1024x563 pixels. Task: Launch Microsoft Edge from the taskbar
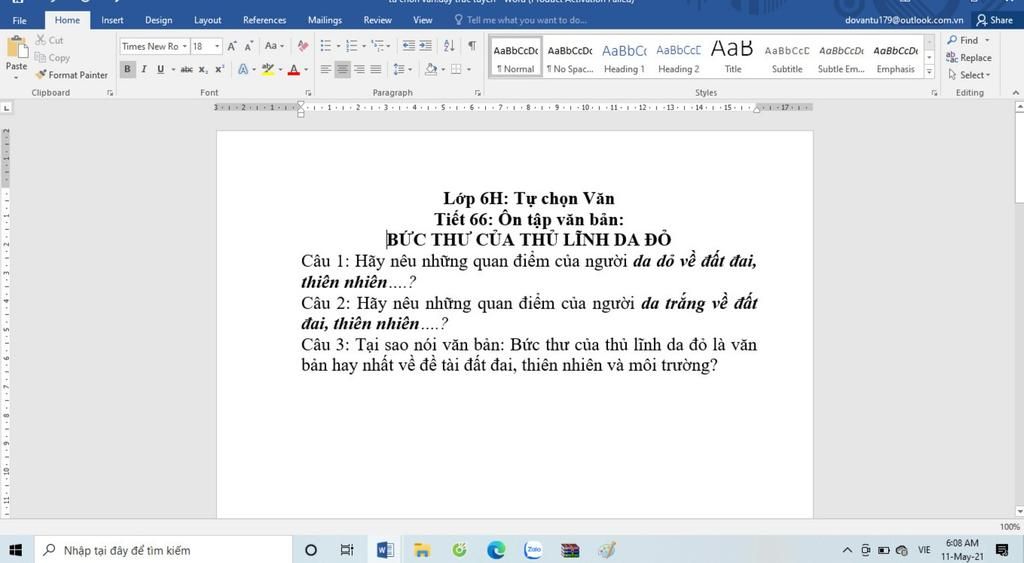coord(496,550)
